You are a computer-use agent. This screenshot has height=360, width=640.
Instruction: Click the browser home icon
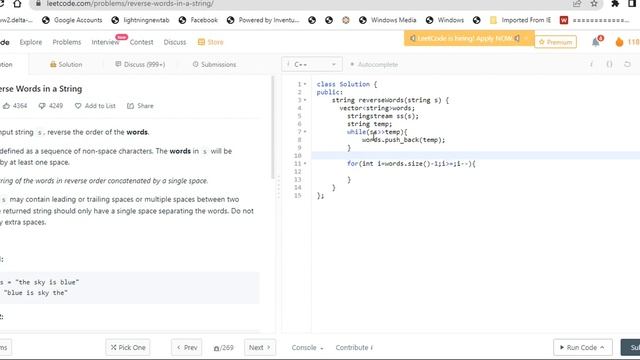(17, 4)
